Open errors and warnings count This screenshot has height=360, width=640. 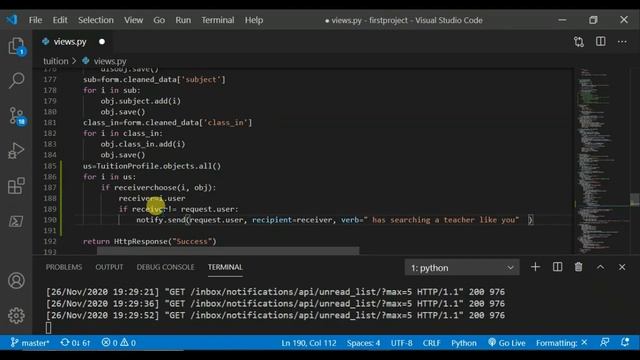coord(119,343)
